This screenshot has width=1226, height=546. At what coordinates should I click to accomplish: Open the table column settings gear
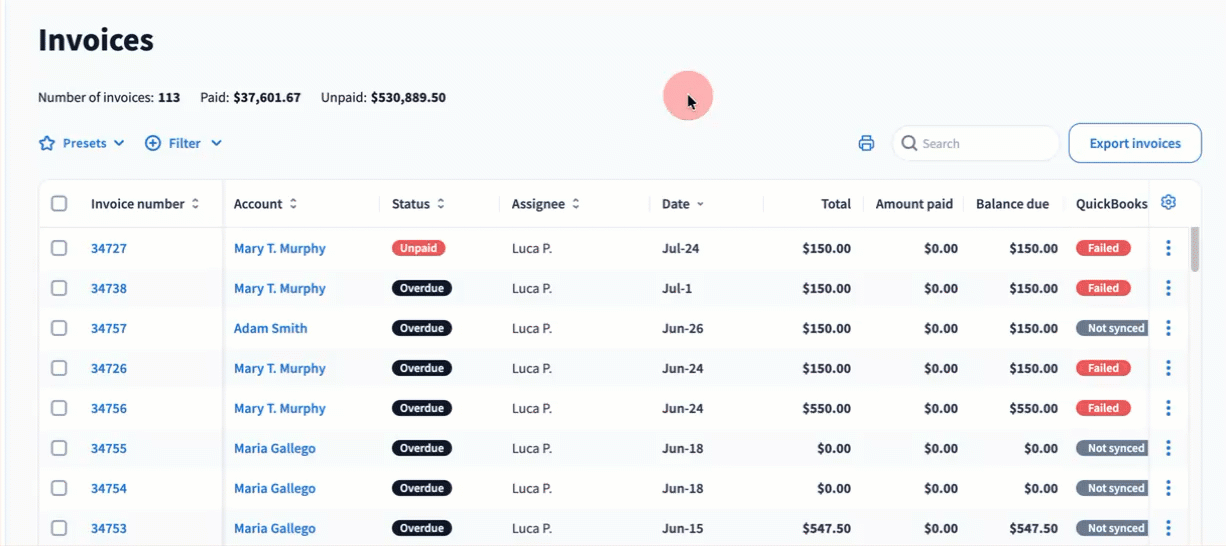click(1168, 203)
